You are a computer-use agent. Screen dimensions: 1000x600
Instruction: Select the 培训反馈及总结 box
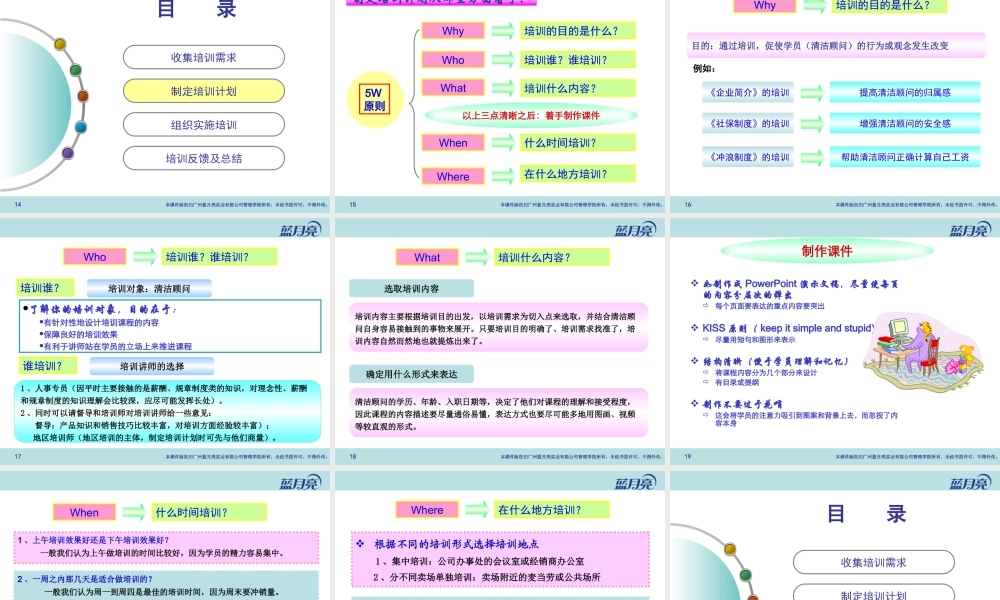[x=203, y=159]
